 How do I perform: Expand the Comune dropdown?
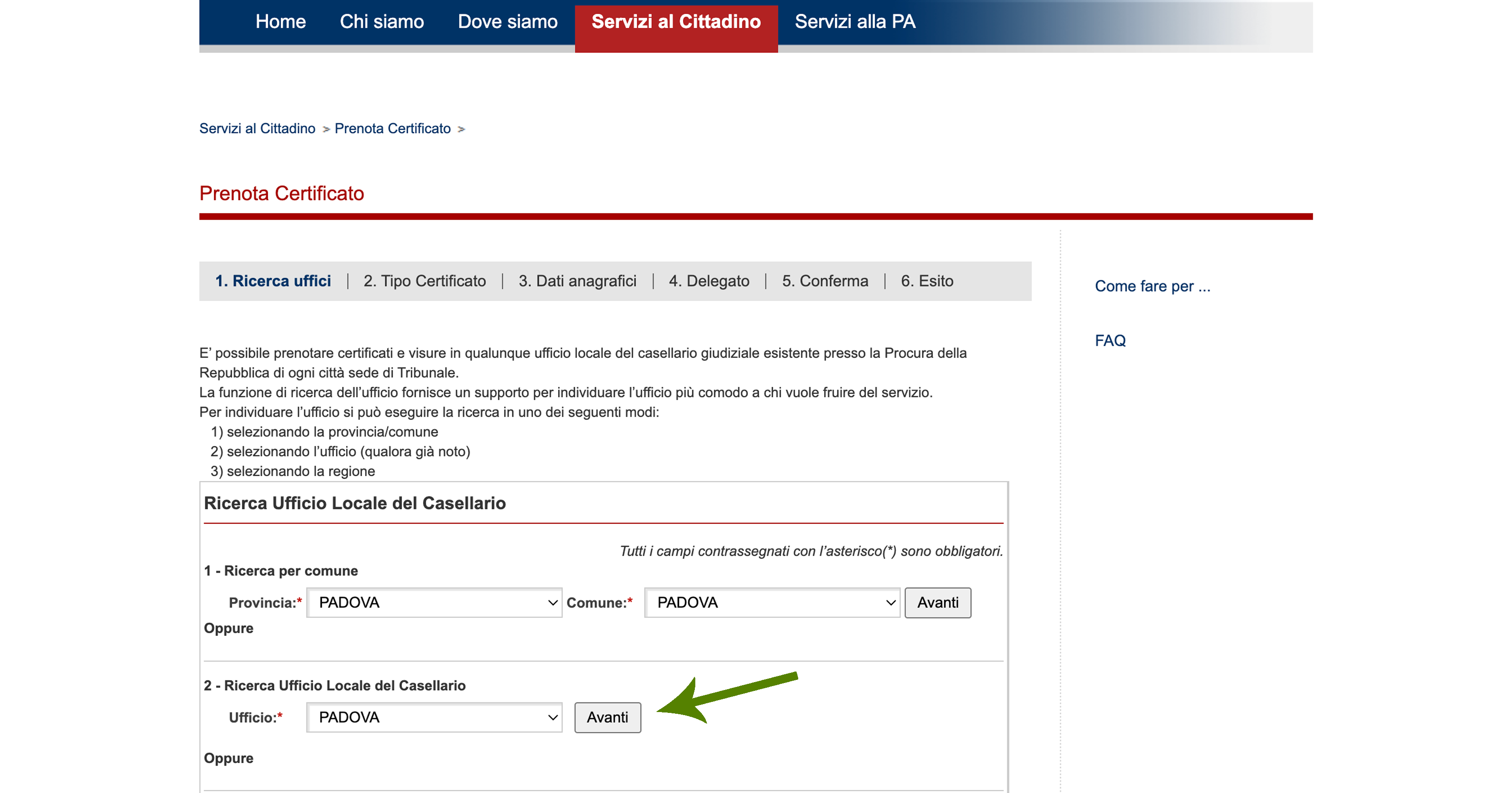(772, 603)
